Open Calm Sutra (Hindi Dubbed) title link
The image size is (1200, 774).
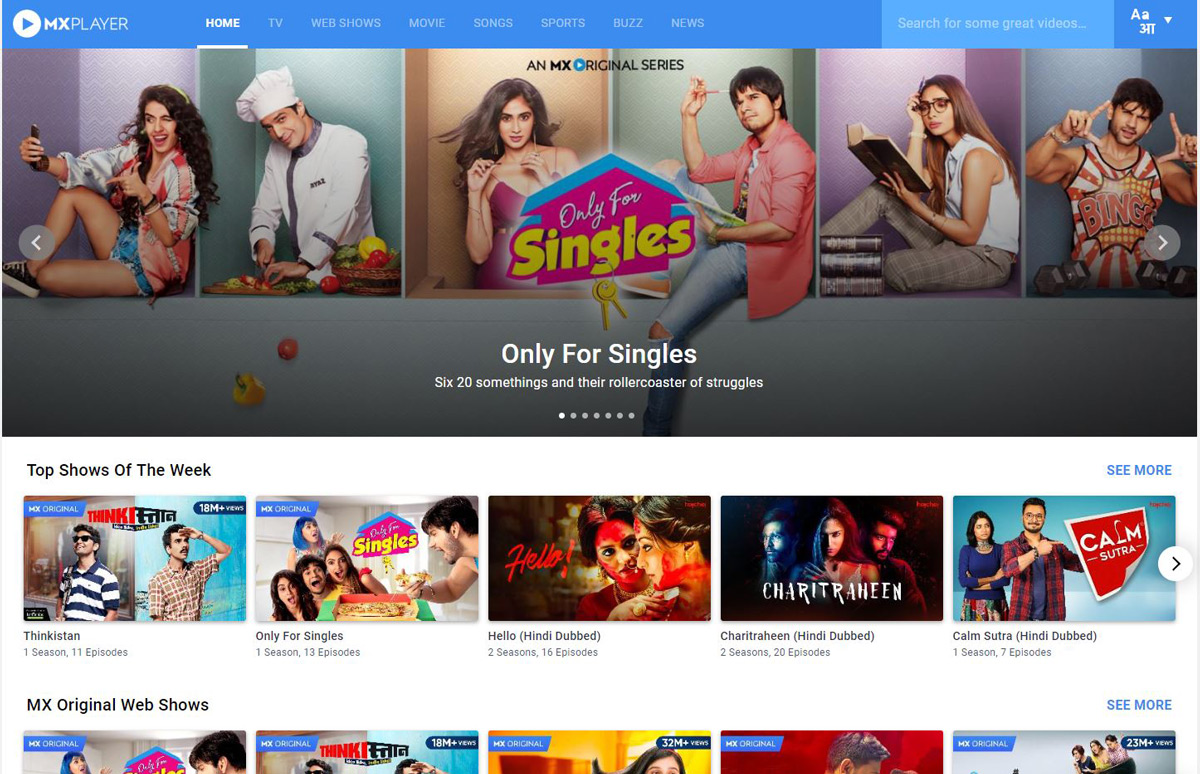1025,636
